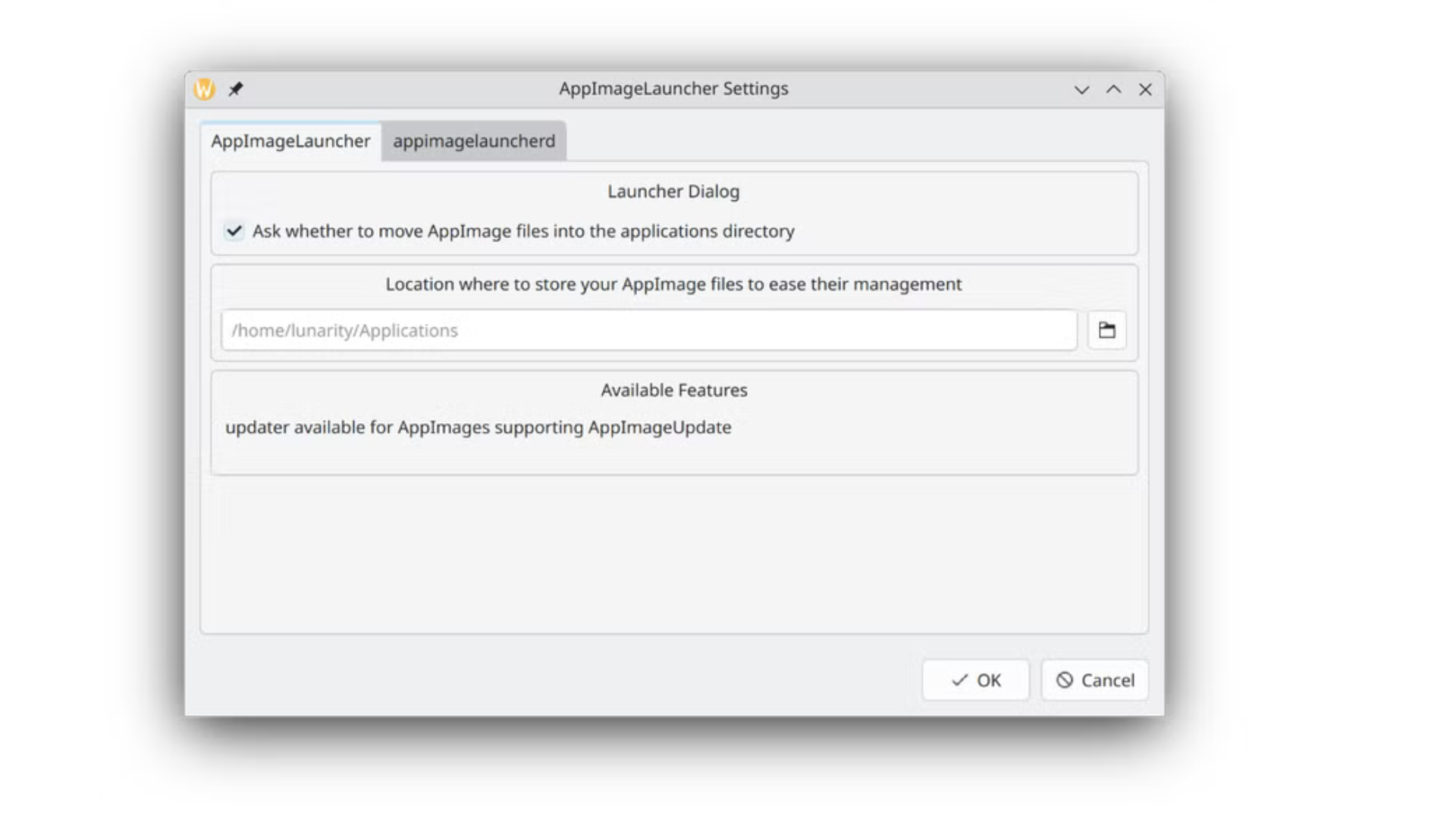1456x819 pixels.
Task: Pin the window on all desktops
Action: coord(236,89)
